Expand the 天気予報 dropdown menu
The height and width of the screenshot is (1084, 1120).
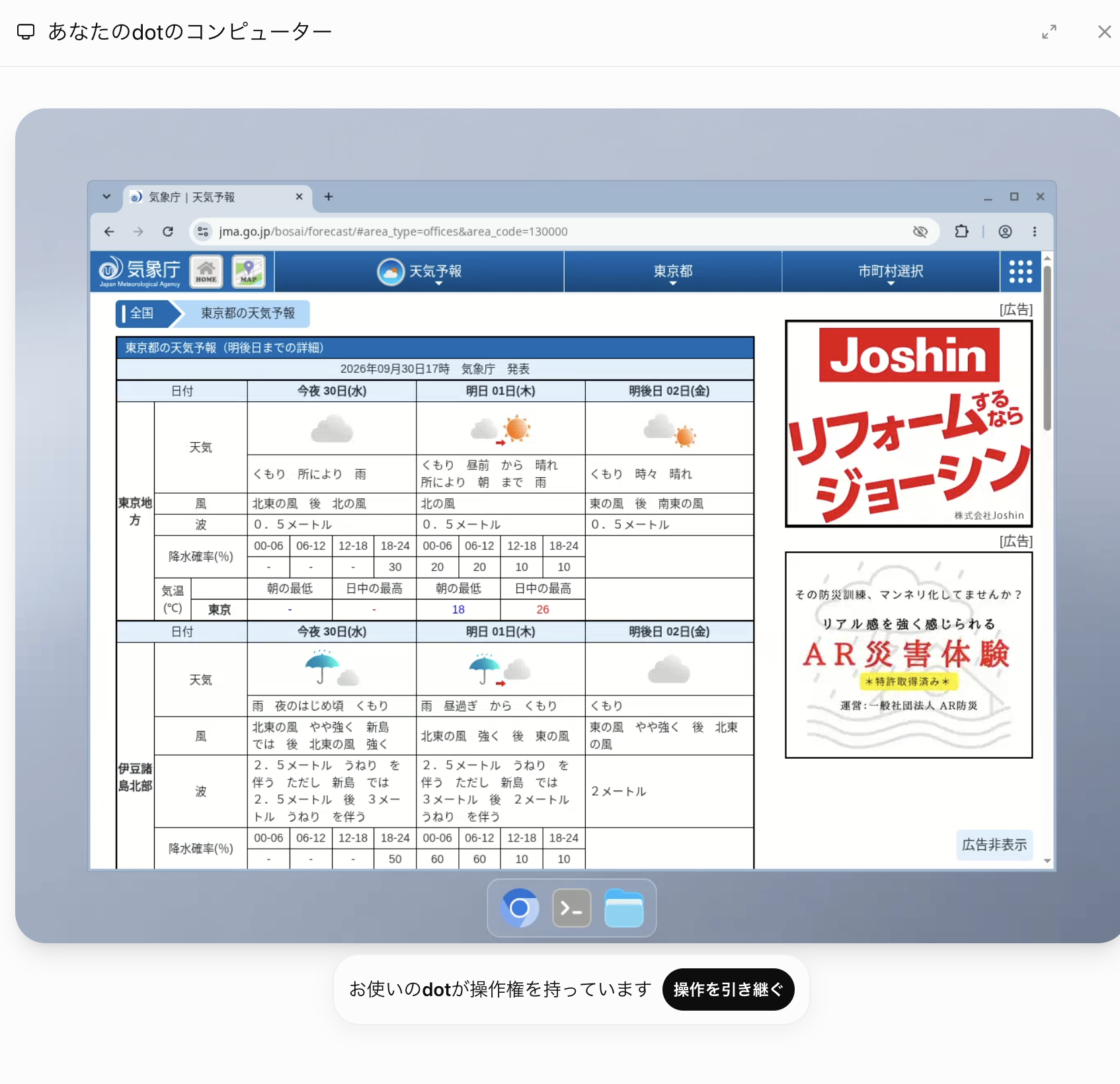point(419,272)
